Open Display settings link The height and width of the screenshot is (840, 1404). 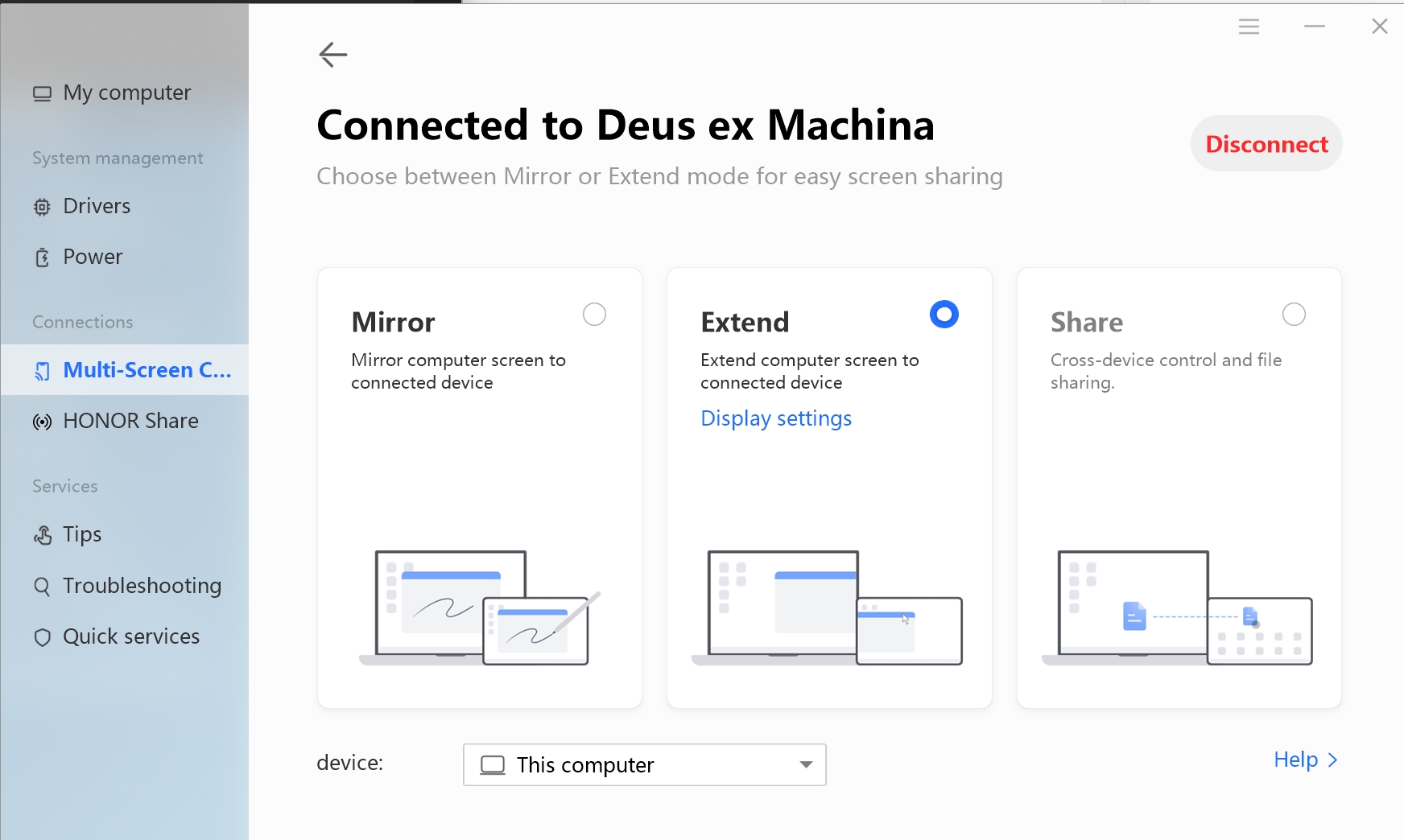click(x=776, y=418)
